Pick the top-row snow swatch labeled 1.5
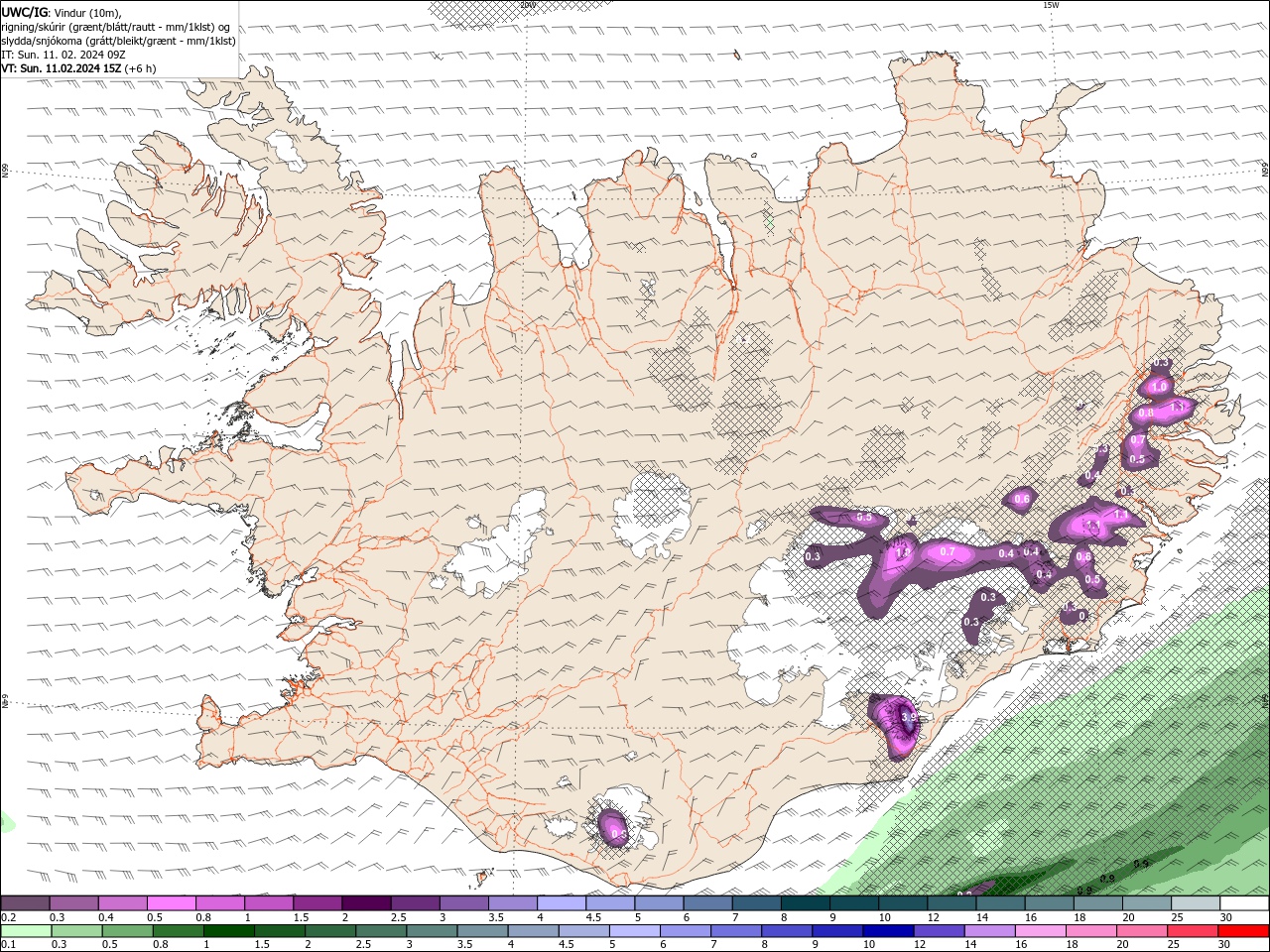1270x952 pixels. pyautogui.click(x=317, y=903)
